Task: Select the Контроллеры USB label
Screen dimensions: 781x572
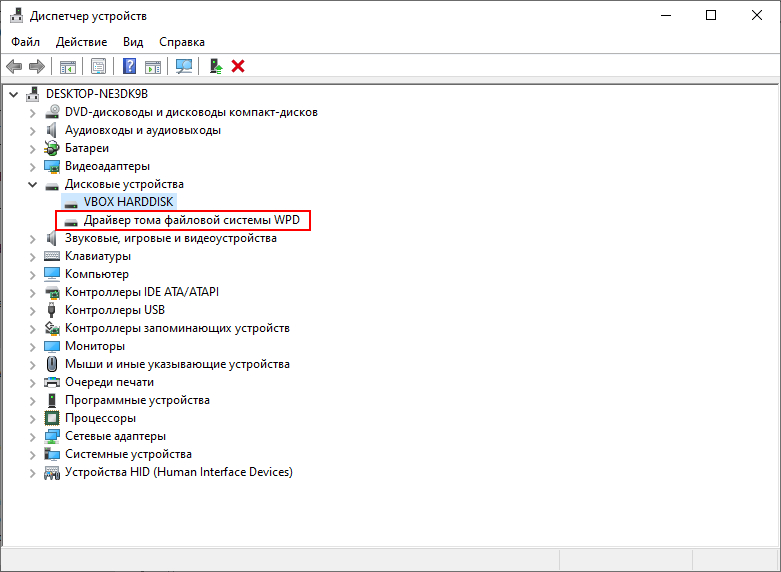Action: pyautogui.click(x=115, y=310)
